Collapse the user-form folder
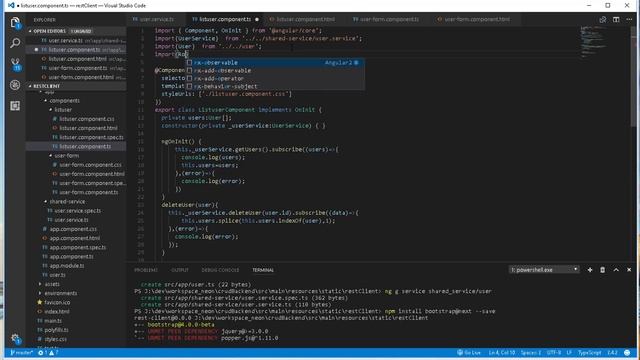The width and height of the screenshot is (640, 360). click(67, 156)
